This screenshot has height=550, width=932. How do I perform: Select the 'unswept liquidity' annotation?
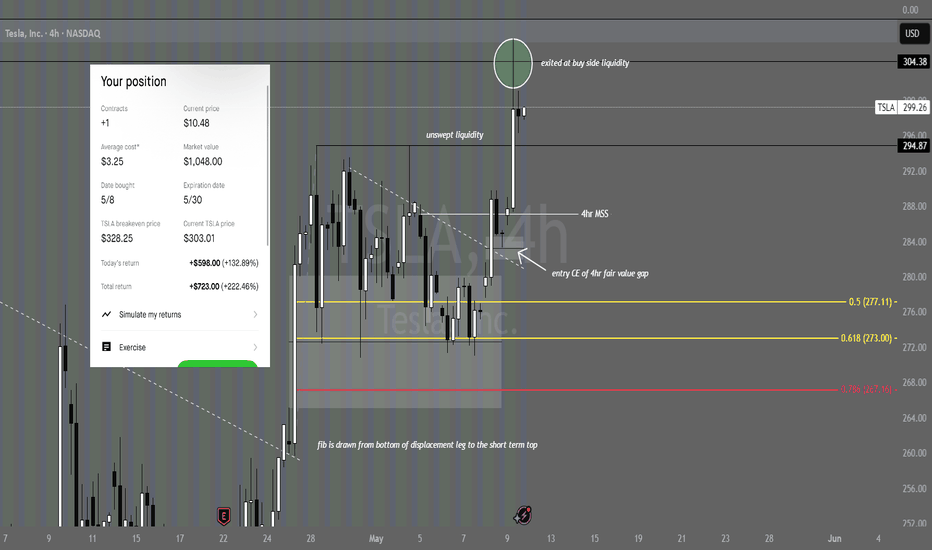[x=455, y=135]
